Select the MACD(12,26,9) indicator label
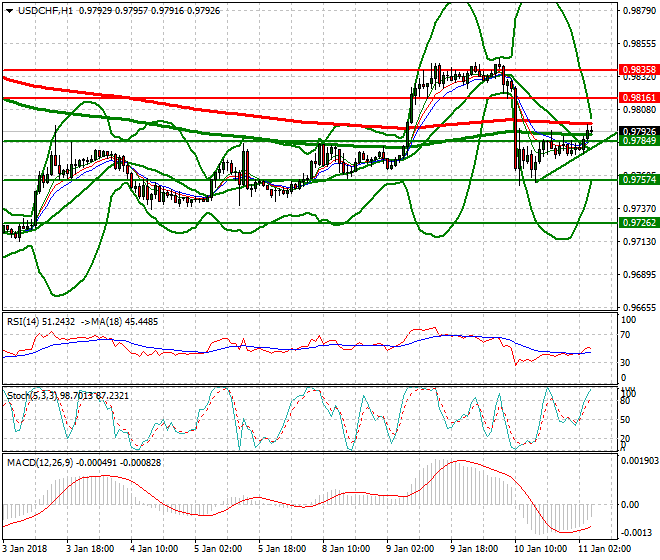This screenshot has height=560, width=660. click(x=36, y=463)
